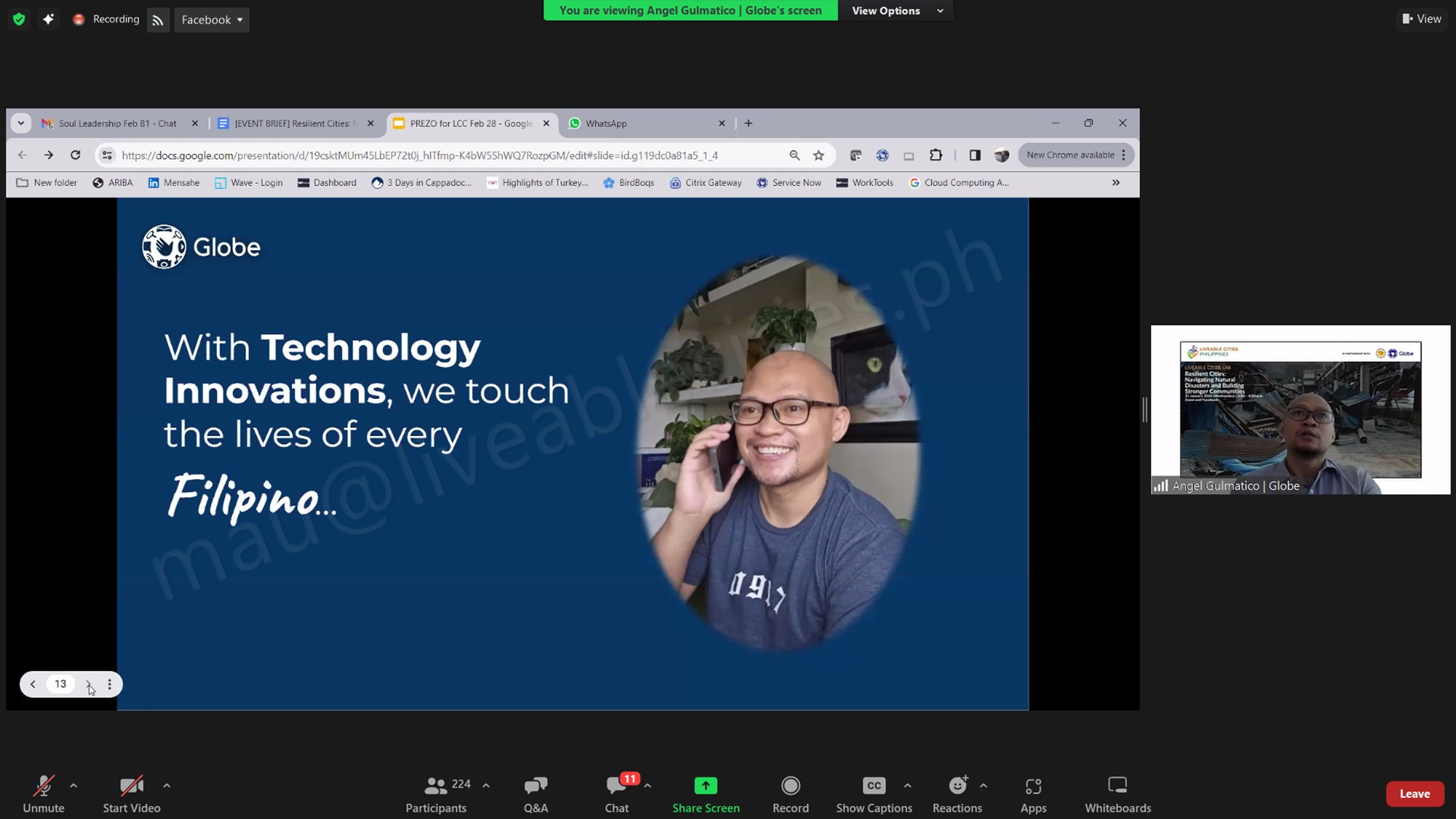
Task: Open the Citrix Gateway bookmark
Action: (x=705, y=183)
